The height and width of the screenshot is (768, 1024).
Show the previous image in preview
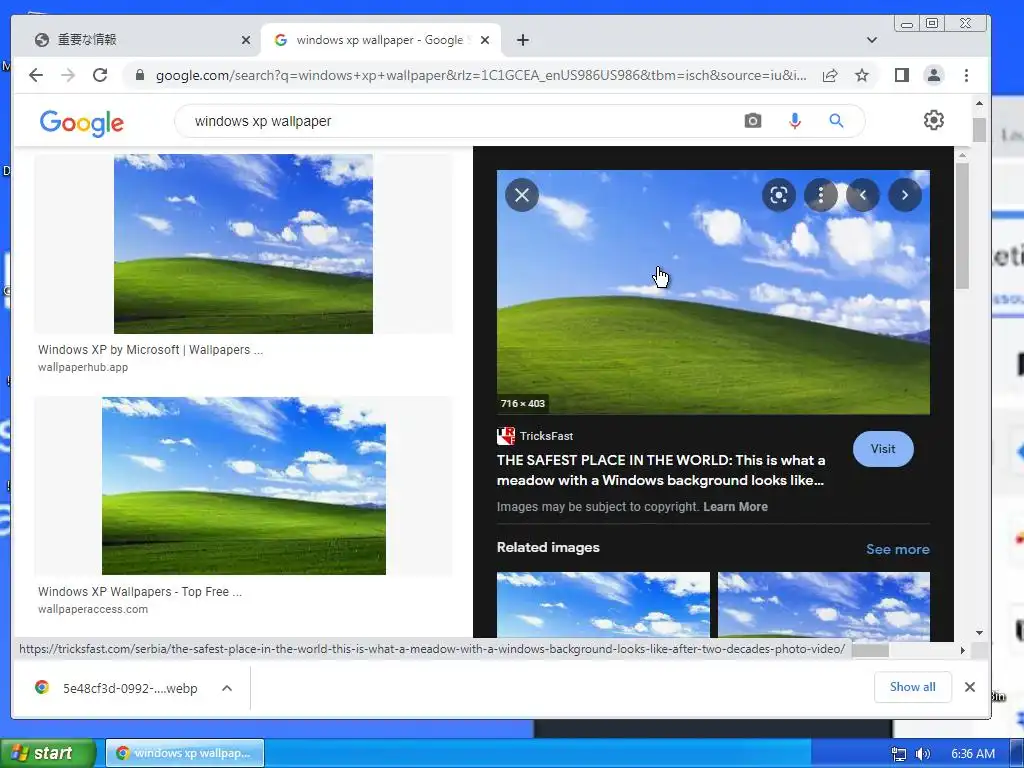pos(863,195)
